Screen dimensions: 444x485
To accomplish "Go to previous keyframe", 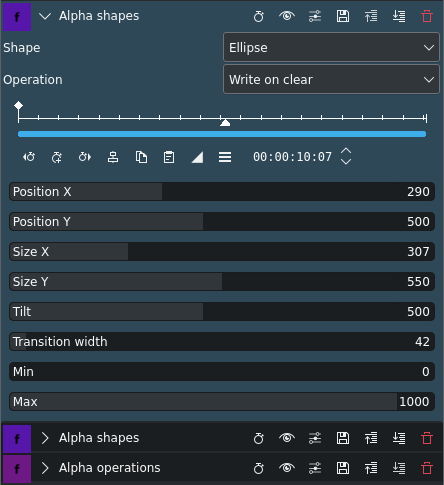I will coord(29,157).
